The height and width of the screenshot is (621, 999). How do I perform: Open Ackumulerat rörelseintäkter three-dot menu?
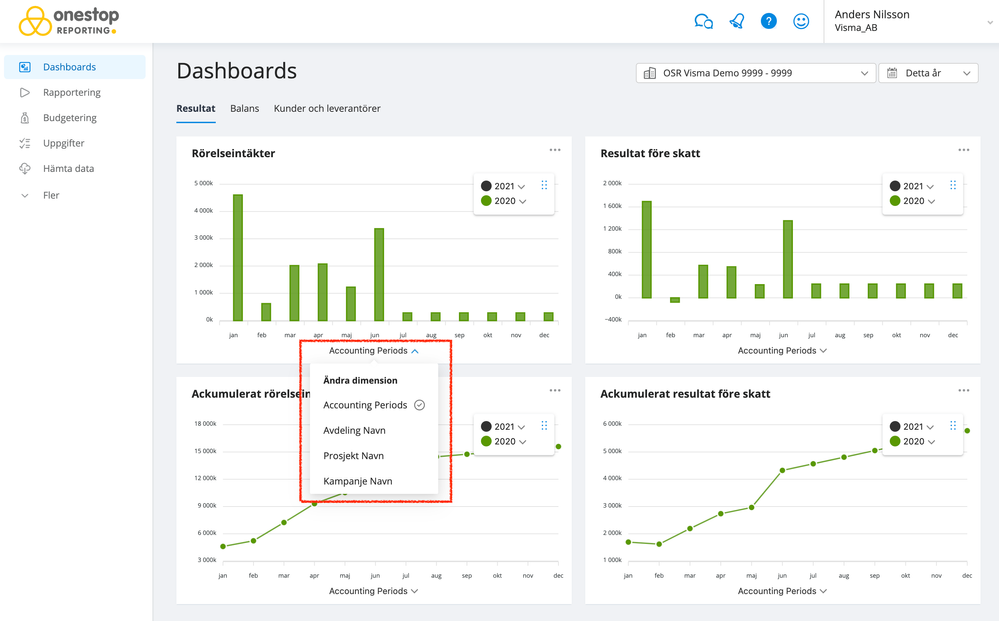555,390
